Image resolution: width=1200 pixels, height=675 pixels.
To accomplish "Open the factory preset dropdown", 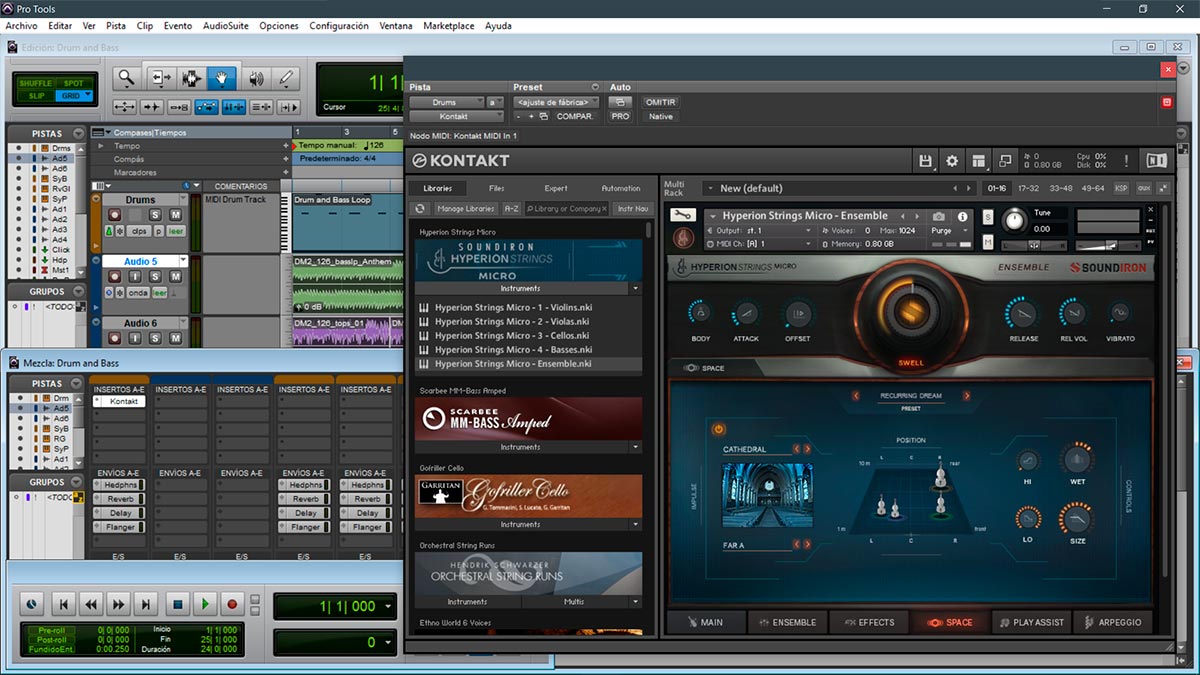I will click(x=556, y=102).
